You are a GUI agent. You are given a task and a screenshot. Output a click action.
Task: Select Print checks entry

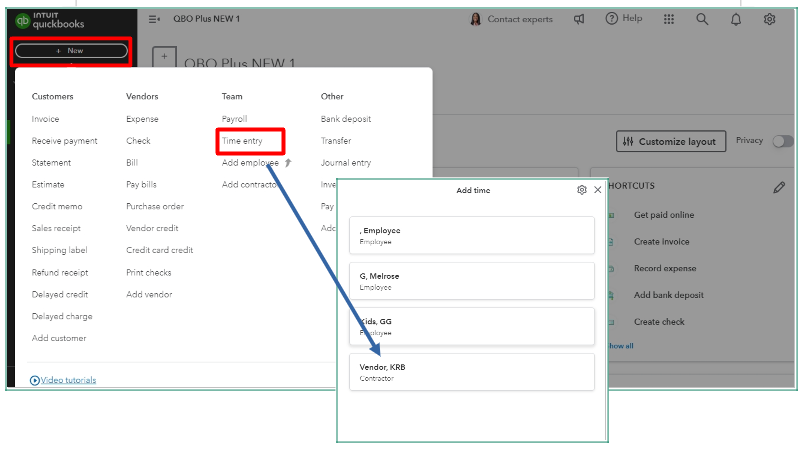[x=148, y=273]
